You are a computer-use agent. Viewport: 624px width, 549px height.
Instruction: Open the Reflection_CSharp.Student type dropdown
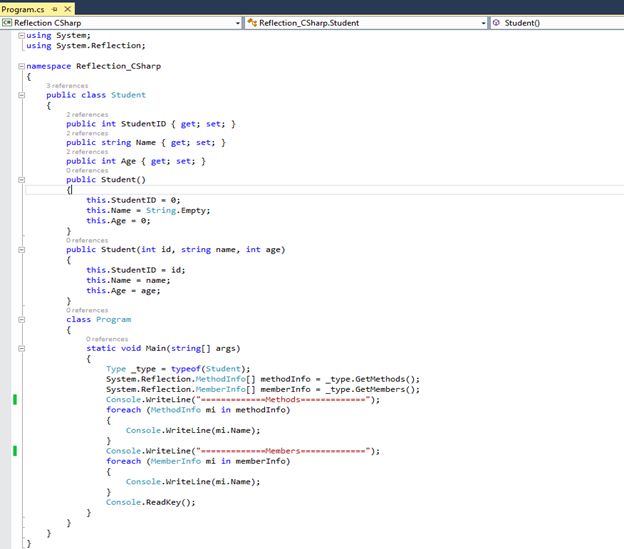click(x=483, y=22)
